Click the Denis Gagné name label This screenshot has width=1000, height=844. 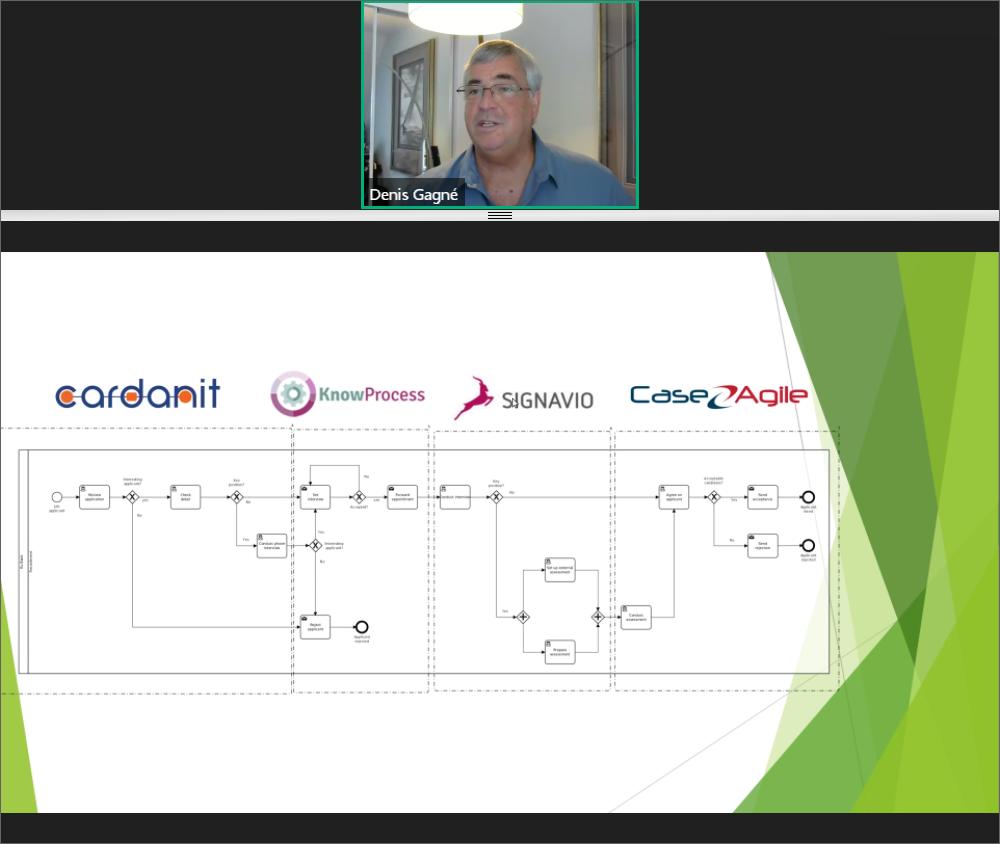pos(413,195)
